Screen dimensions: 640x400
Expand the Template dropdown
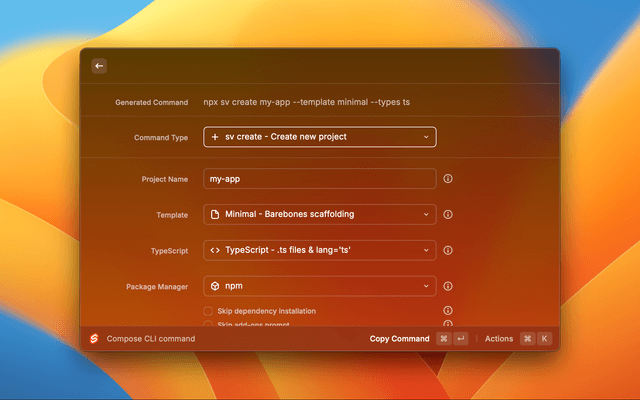click(x=320, y=214)
